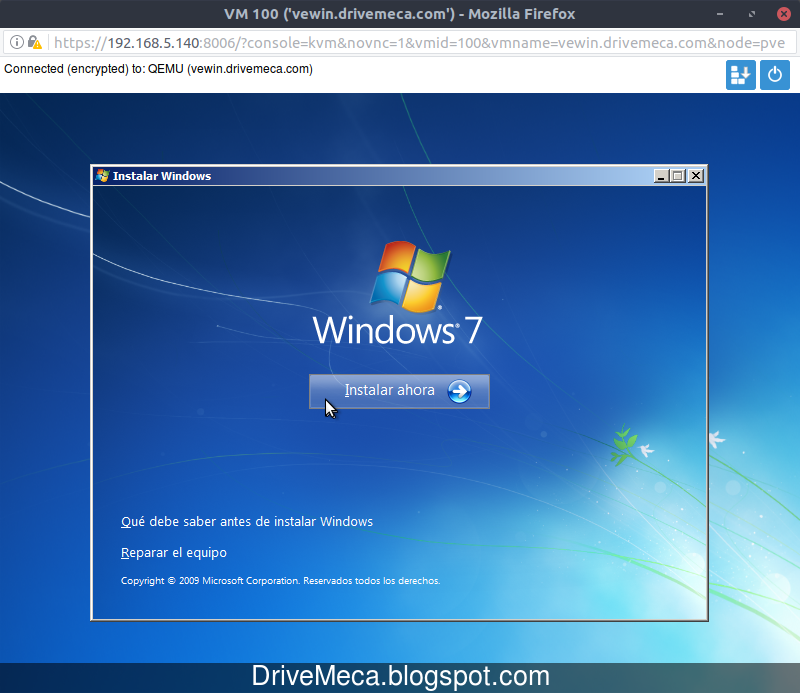Open the Reparar el equipo link

click(173, 553)
